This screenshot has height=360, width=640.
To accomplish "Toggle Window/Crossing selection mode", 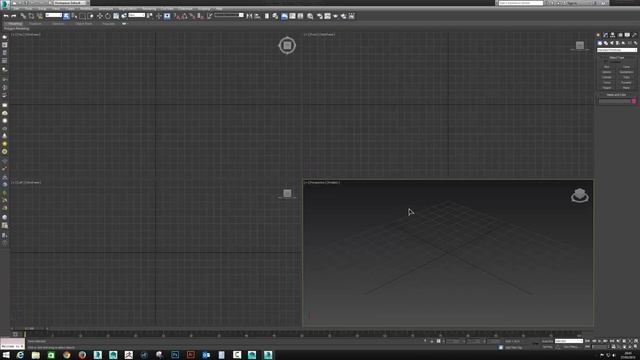I will click(x=91, y=16).
